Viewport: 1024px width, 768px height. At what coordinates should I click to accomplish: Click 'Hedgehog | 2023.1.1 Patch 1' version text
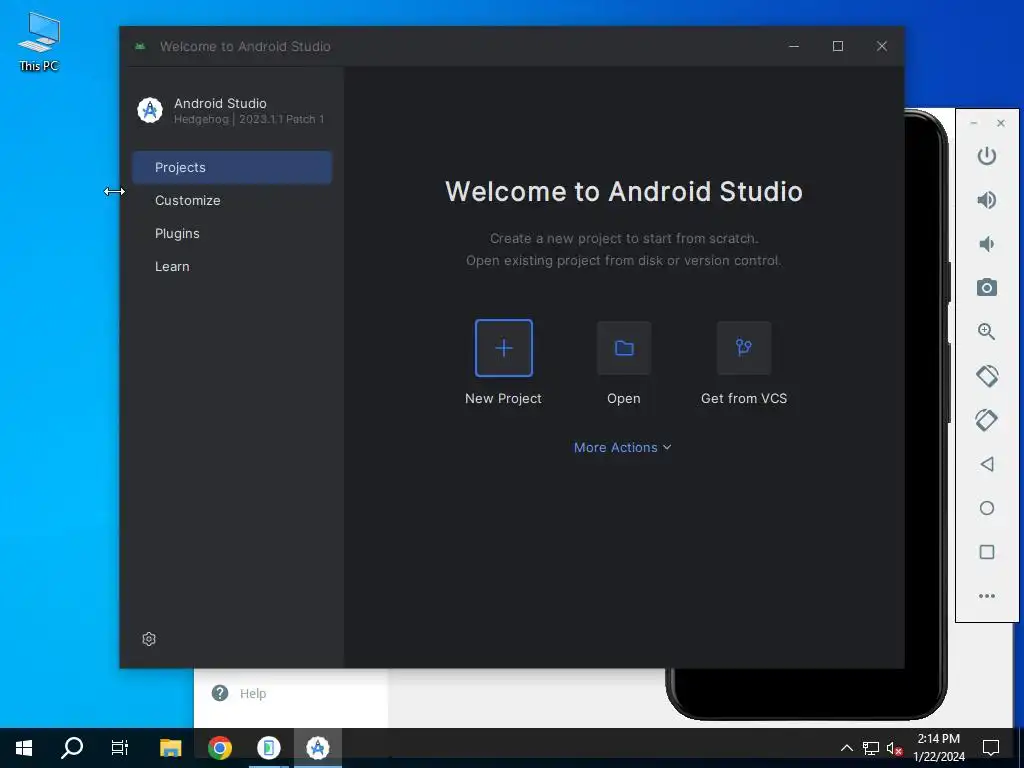click(x=249, y=119)
